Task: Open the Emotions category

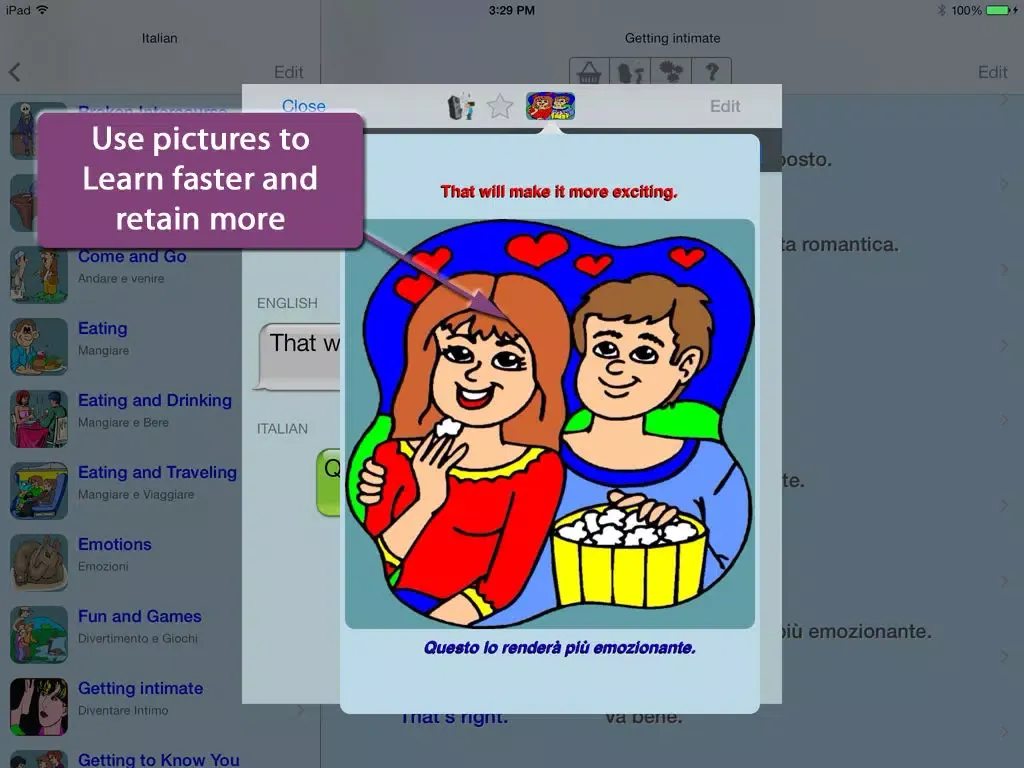Action: pyautogui.click(x=160, y=562)
